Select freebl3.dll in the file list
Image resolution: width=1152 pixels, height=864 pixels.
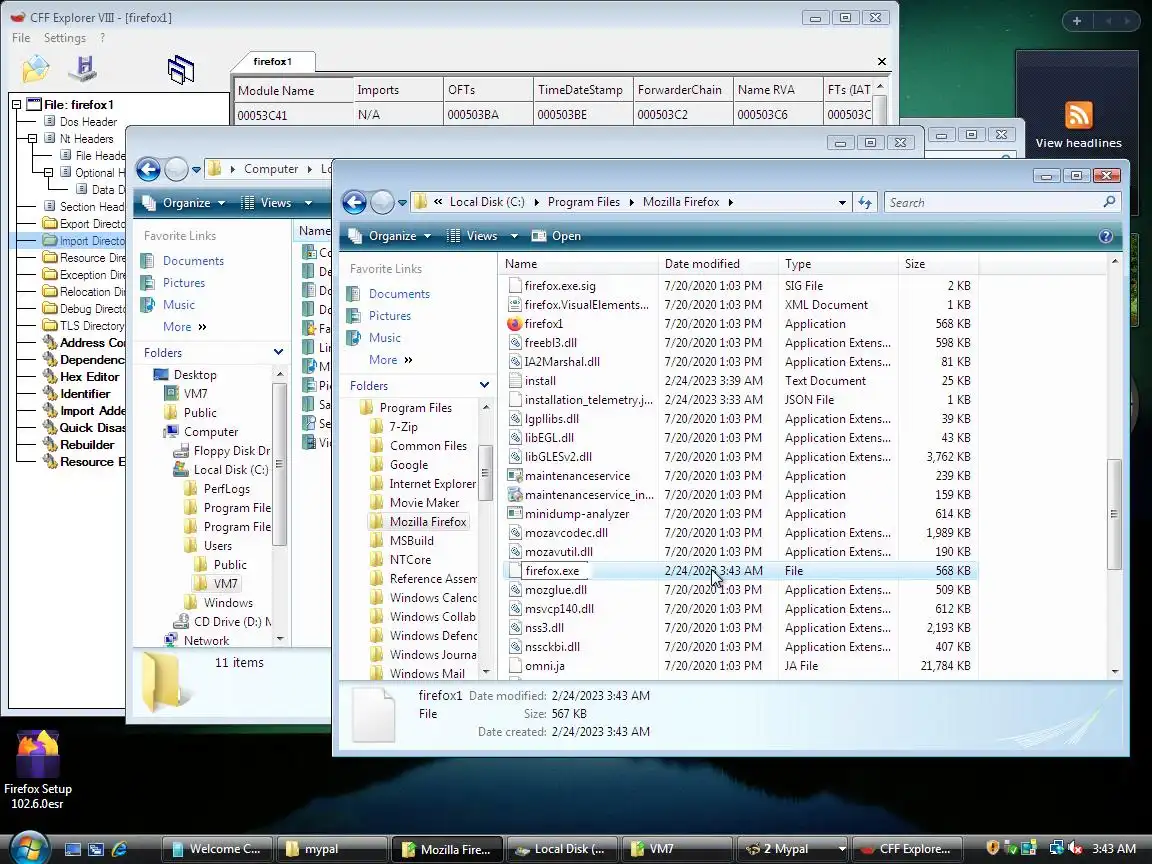(x=550, y=343)
